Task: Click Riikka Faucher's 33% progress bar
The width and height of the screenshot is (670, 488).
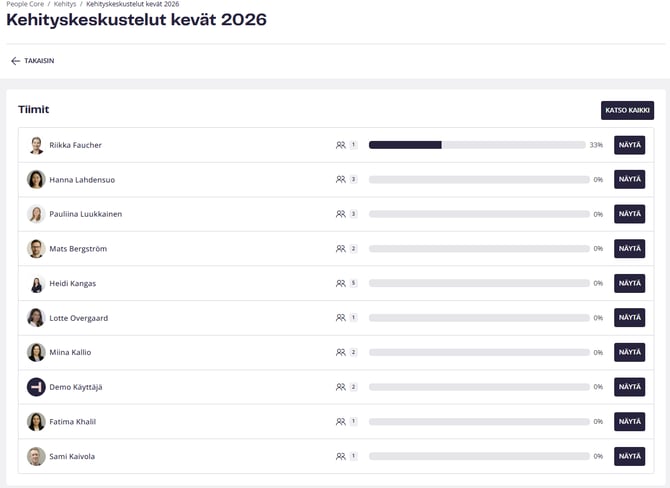Action: (478, 145)
